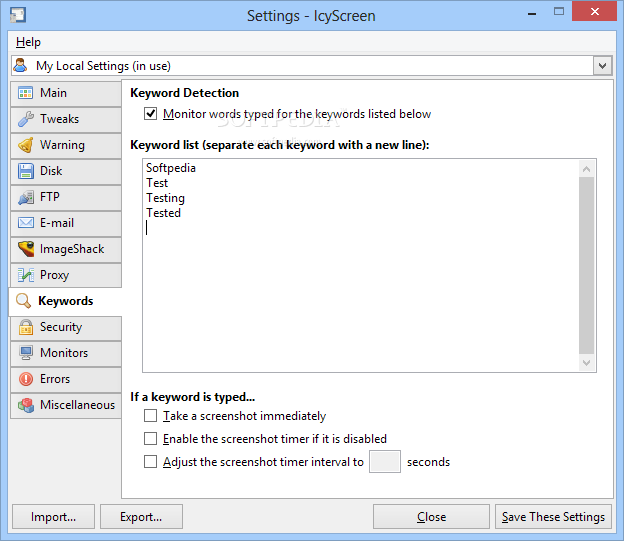Click the Tested keyword line
Viewport: 624px width, 541px height.
tap(163, 213)
